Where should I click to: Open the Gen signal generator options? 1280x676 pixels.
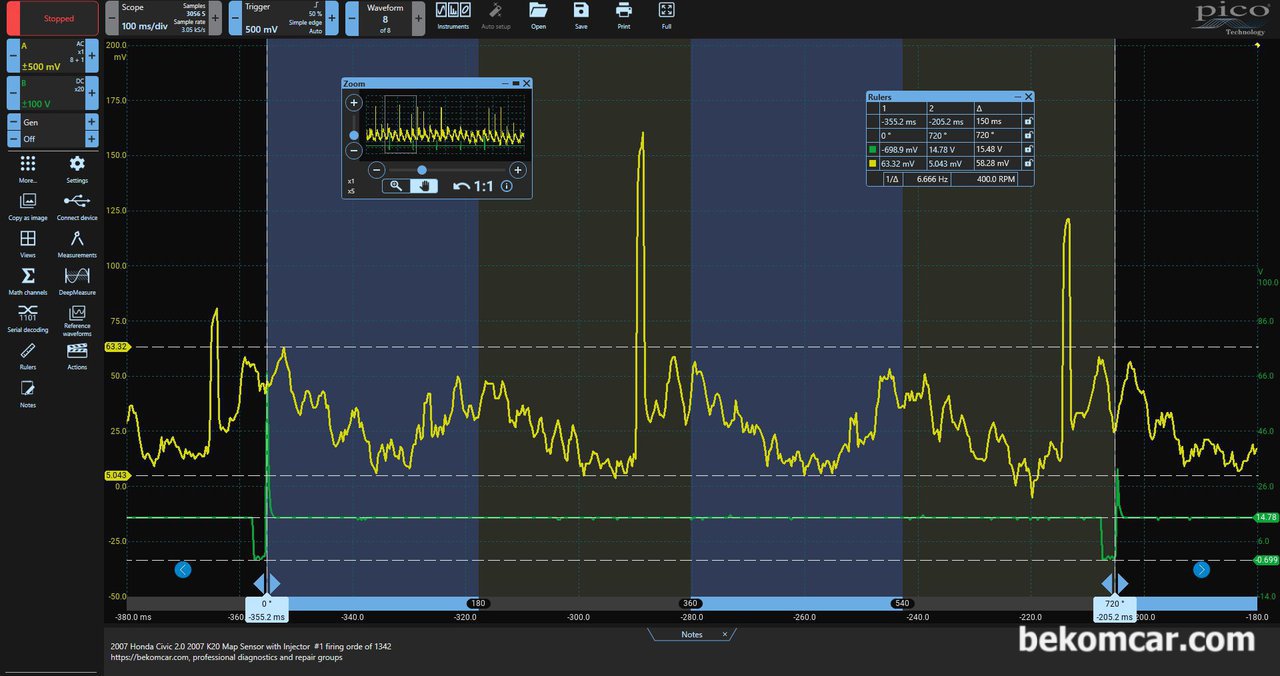pos(52,122)
